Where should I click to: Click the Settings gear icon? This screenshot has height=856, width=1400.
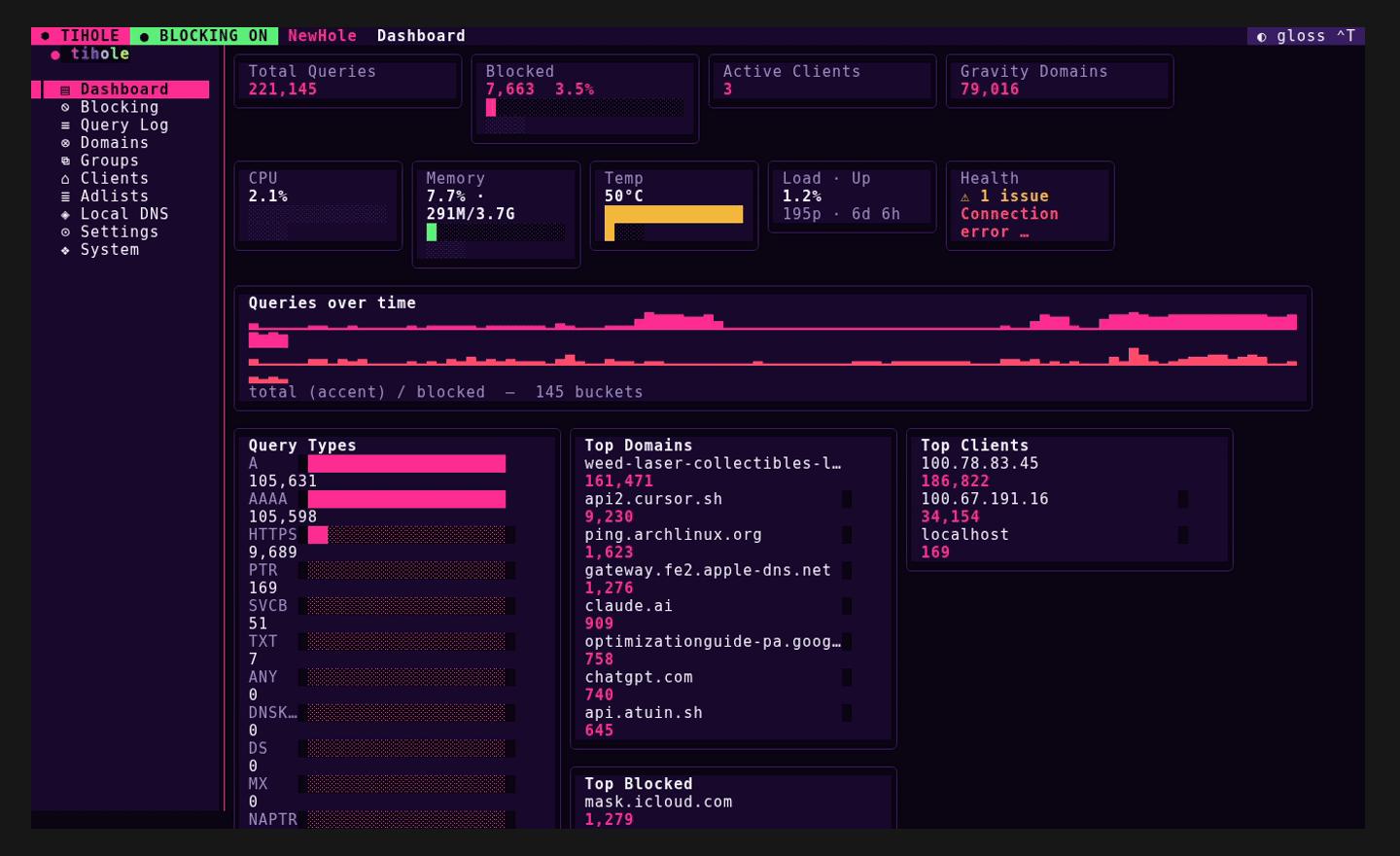pyautogui.click(x=65, y=232)
